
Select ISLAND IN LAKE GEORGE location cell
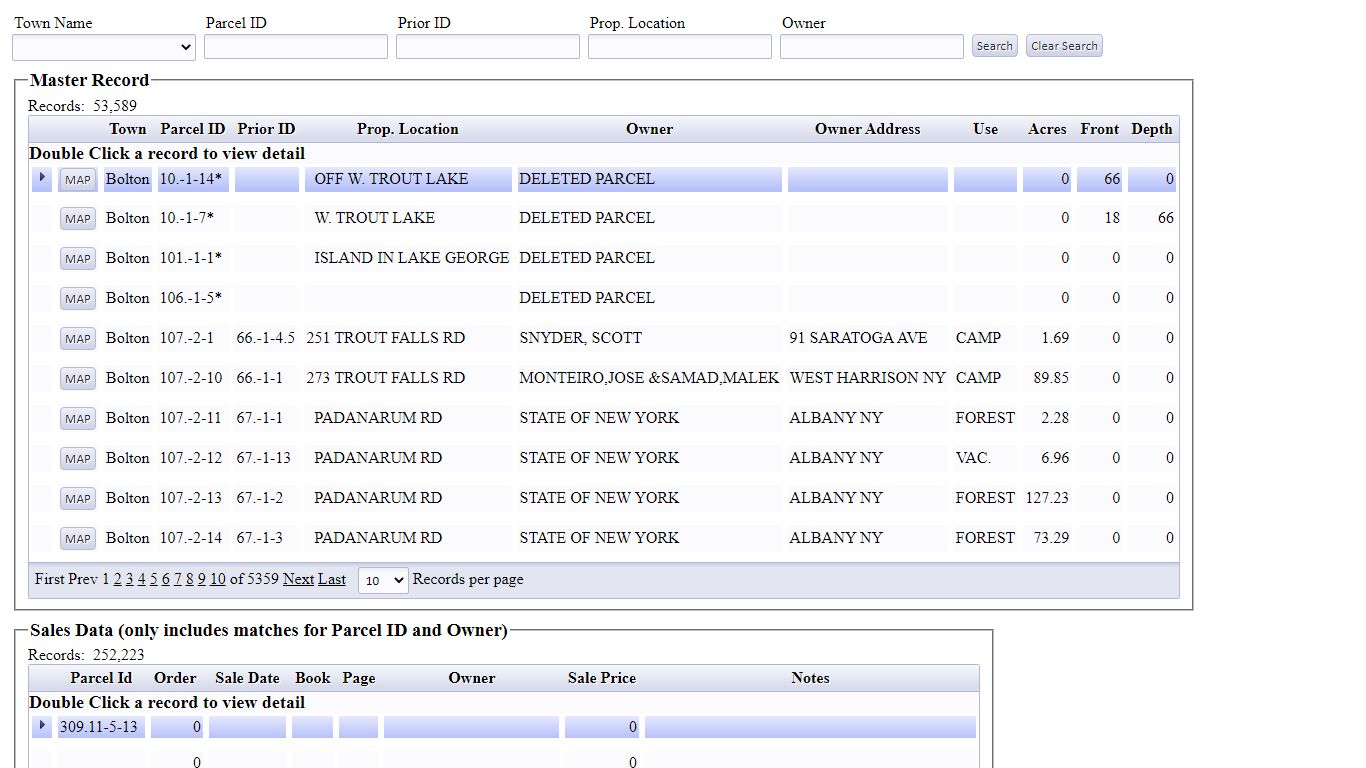click(x=408, y=258)
